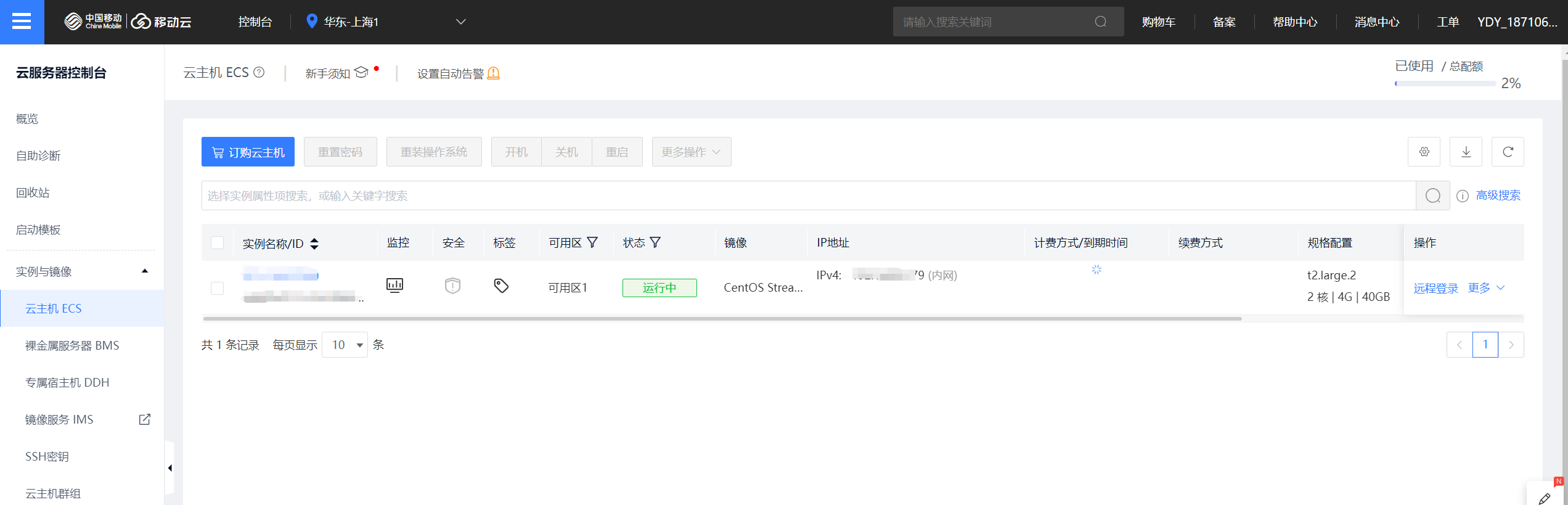This screenshot has width=1568, height=505.
Task: Open the row's 更多 actions dropdown
Action: (1487, 288)
